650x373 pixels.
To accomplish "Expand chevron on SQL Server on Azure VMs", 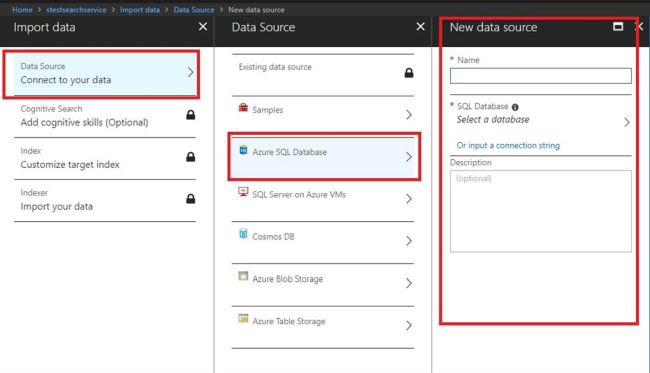I will pyautogui.click(x=409, y=199).
